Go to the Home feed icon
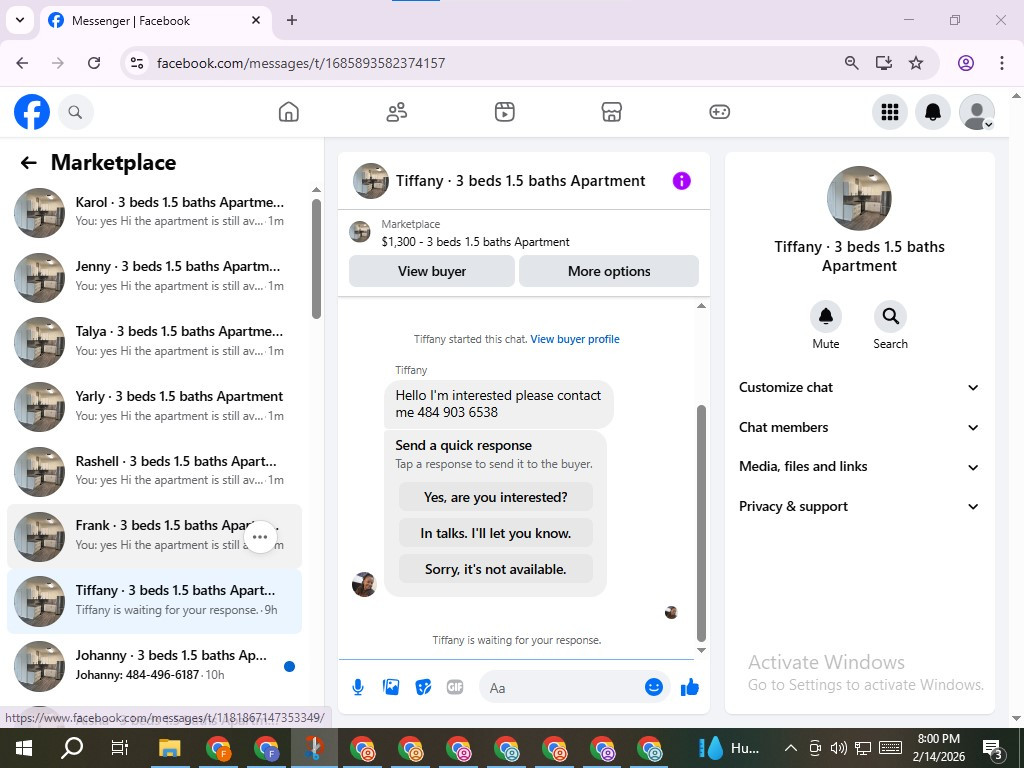The width and height of the screenshot is (1024, 768). point(289,112)
